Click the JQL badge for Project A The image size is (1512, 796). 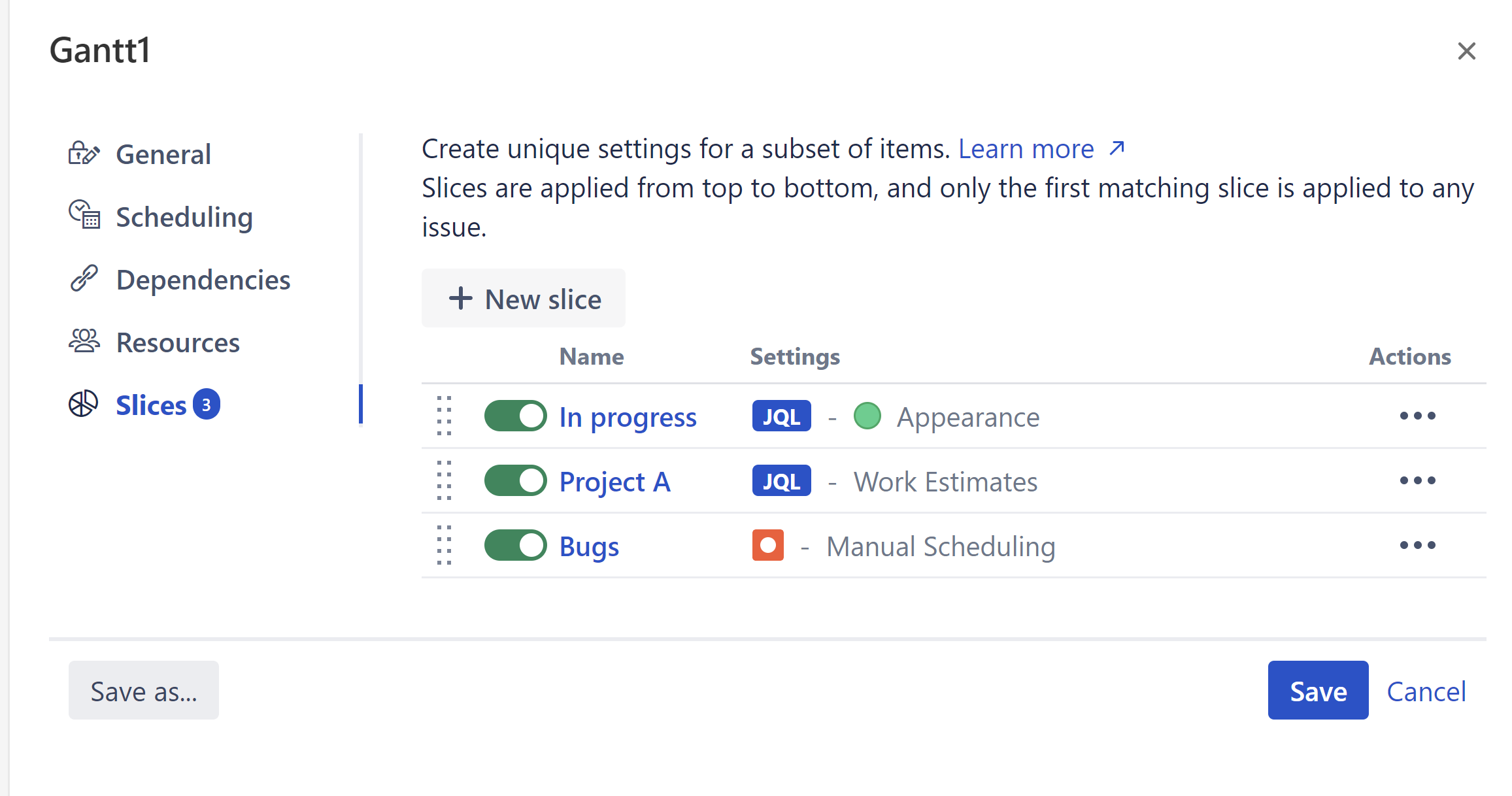[781, 481]
